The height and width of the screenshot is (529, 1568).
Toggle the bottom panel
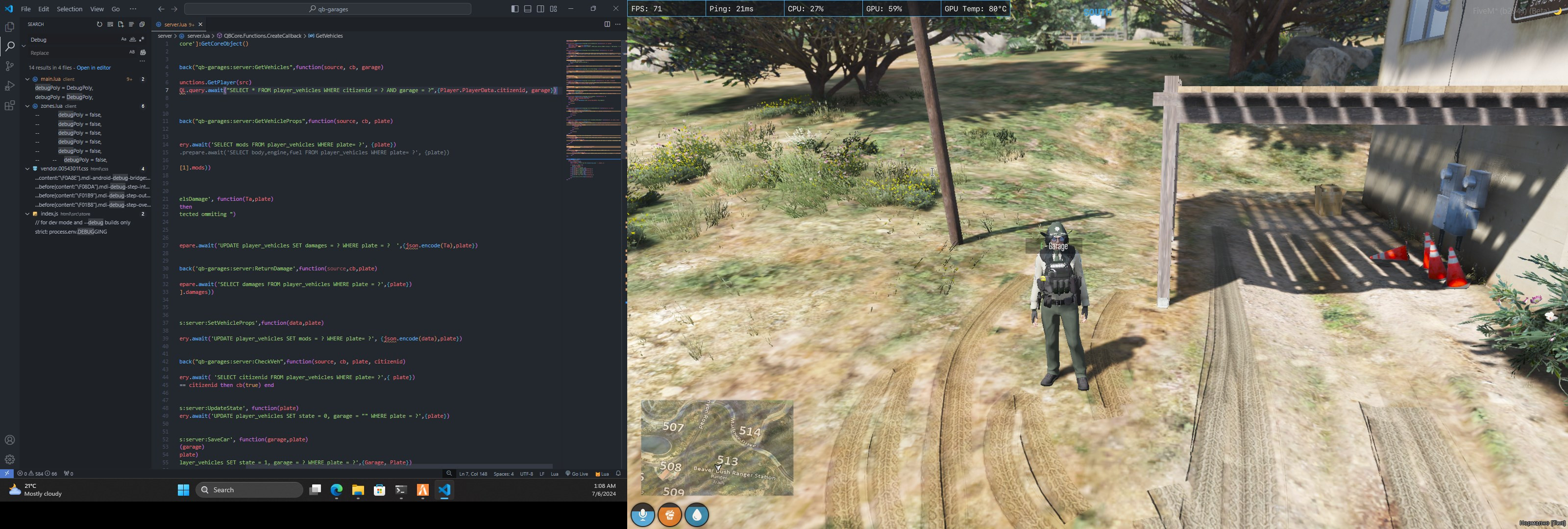[528, 9]
